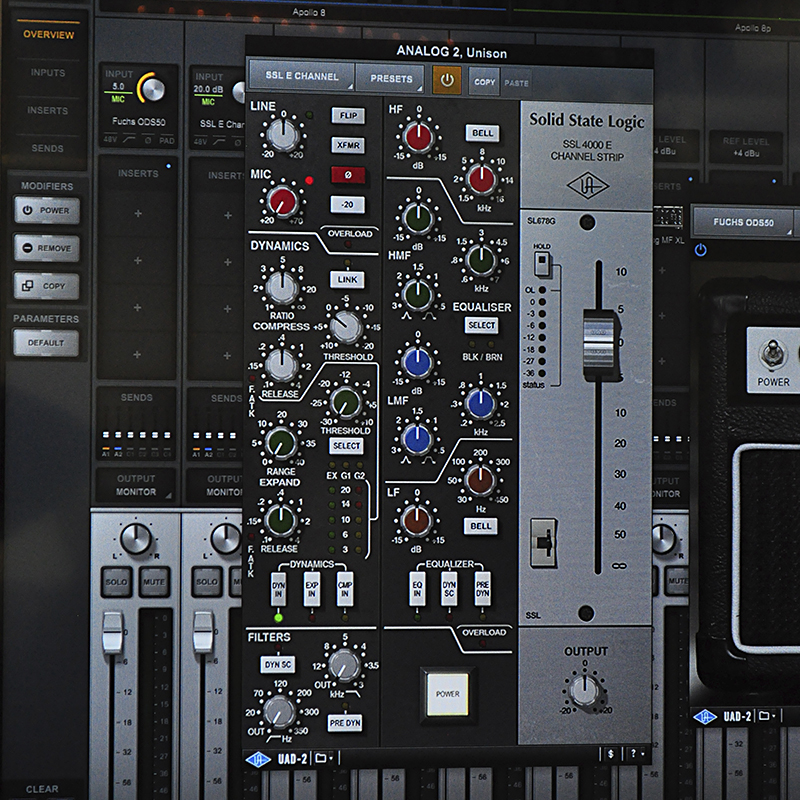The width and height of the screenshot is (800, 800).
Task: Click the brown LF frequency Hz knob
Action: coord(480,481)
